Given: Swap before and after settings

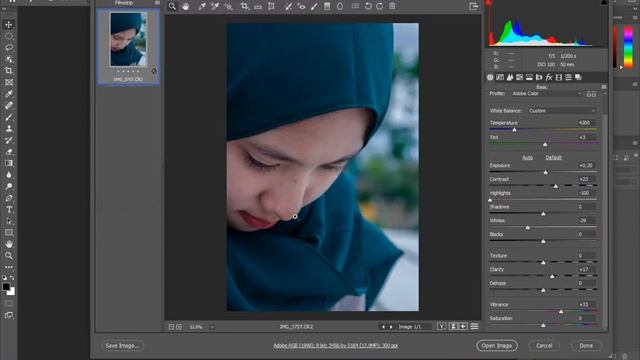Looking at the screenshot, I should tap(453, 326).
